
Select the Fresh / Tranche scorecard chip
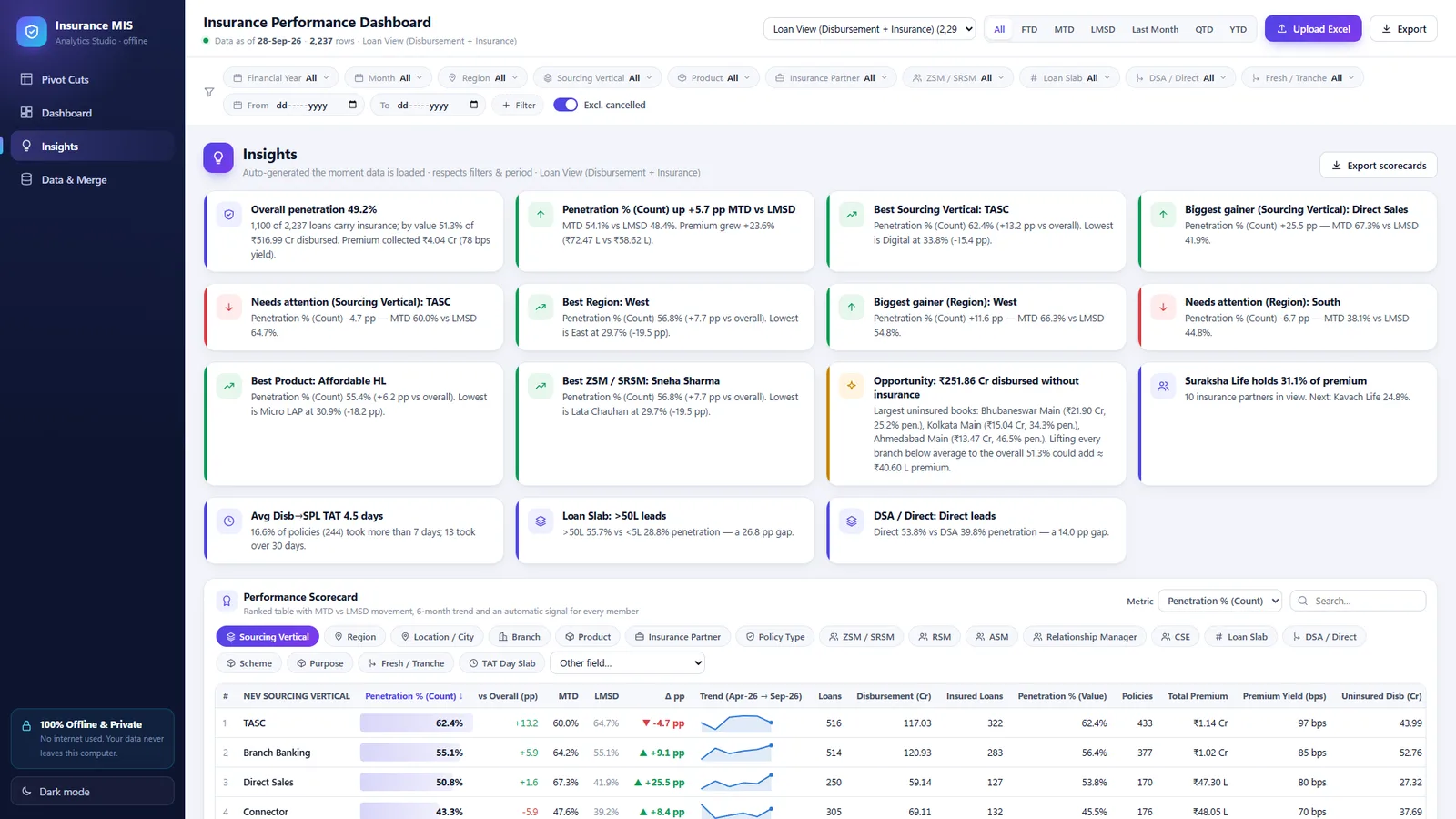pos(406,663)
